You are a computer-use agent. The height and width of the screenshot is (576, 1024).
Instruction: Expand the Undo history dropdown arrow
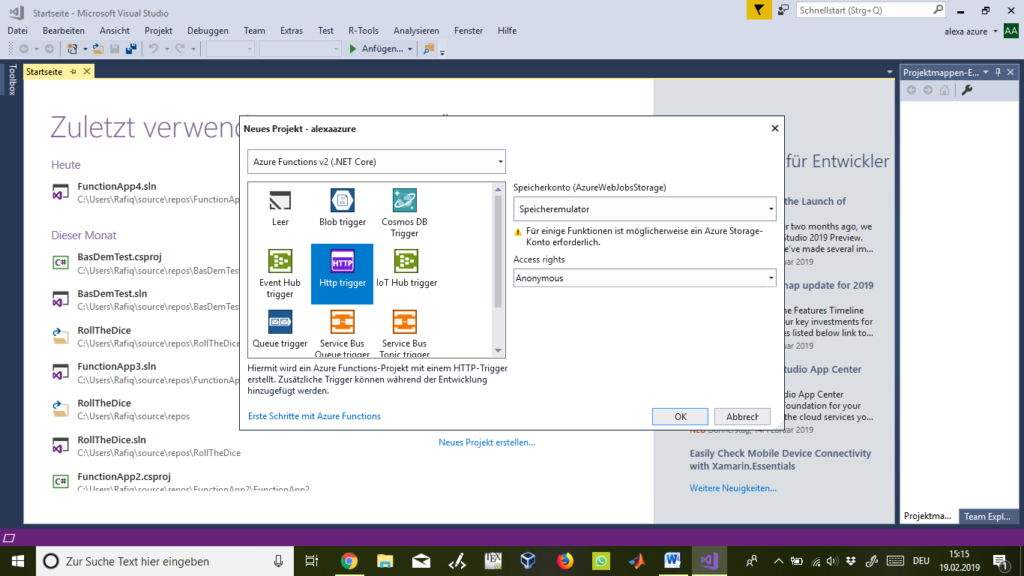[x=167, y=49]
